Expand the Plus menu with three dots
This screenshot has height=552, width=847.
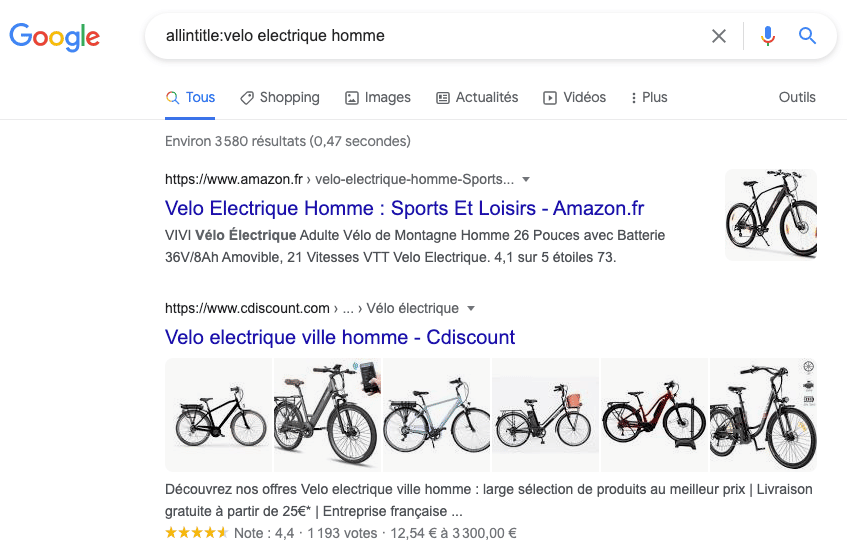pyautogui.click(x=649, y=98)
